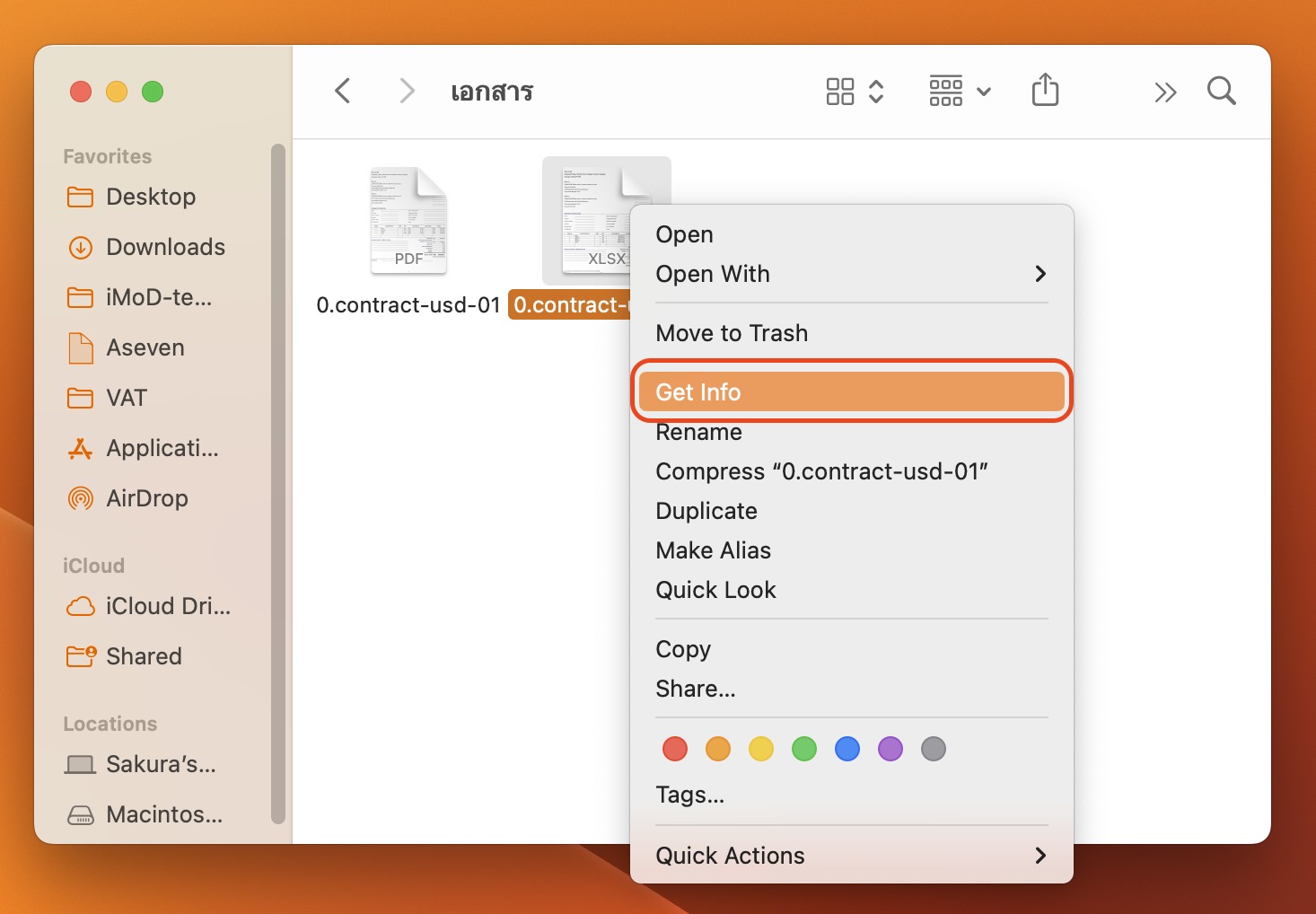
Task: Apply the blue tag color
Action: coord(847,749)
